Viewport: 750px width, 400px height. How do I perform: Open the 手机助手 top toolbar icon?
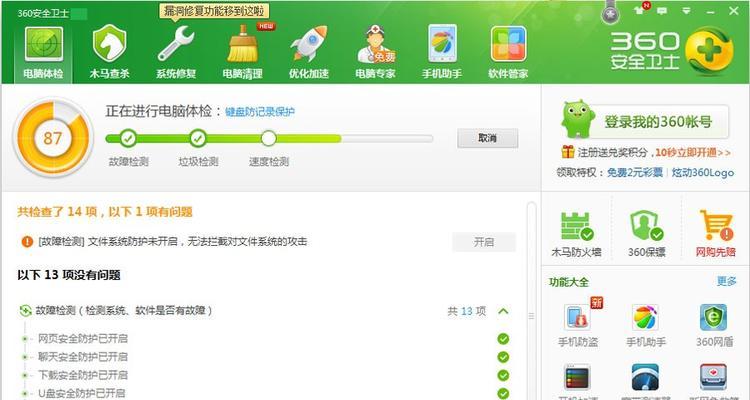point(442,52)
